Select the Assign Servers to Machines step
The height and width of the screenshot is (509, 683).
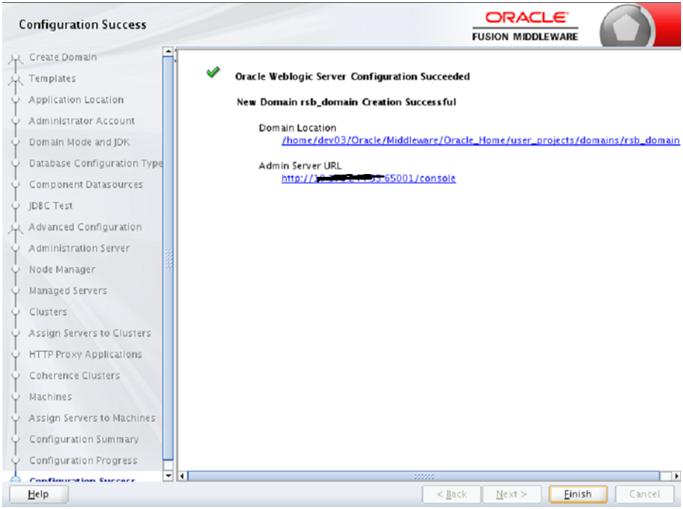pyautogui.click(x=92, y=418)
